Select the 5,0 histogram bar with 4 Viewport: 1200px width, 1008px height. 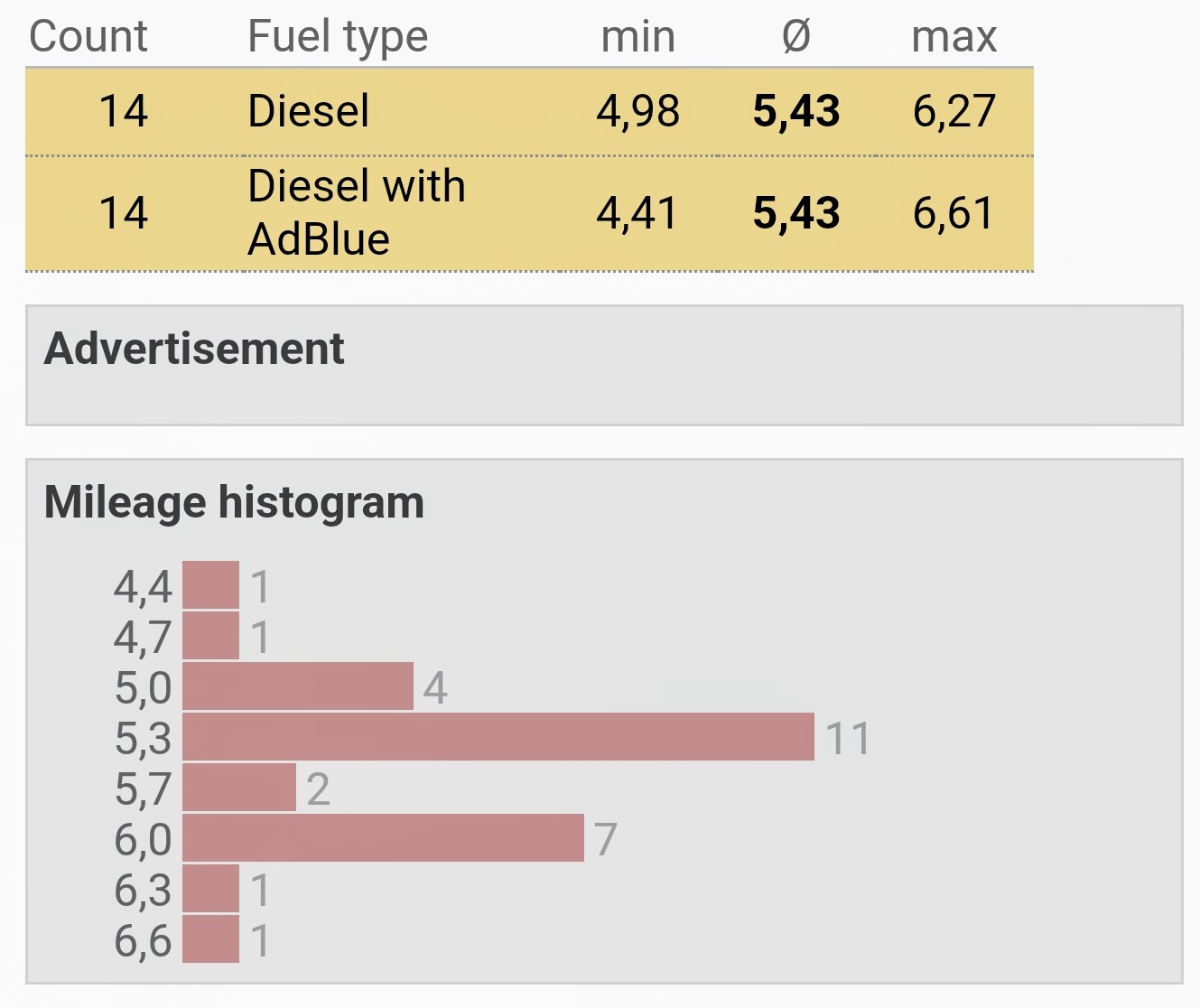pyautogui.click(x=298, y=686)
